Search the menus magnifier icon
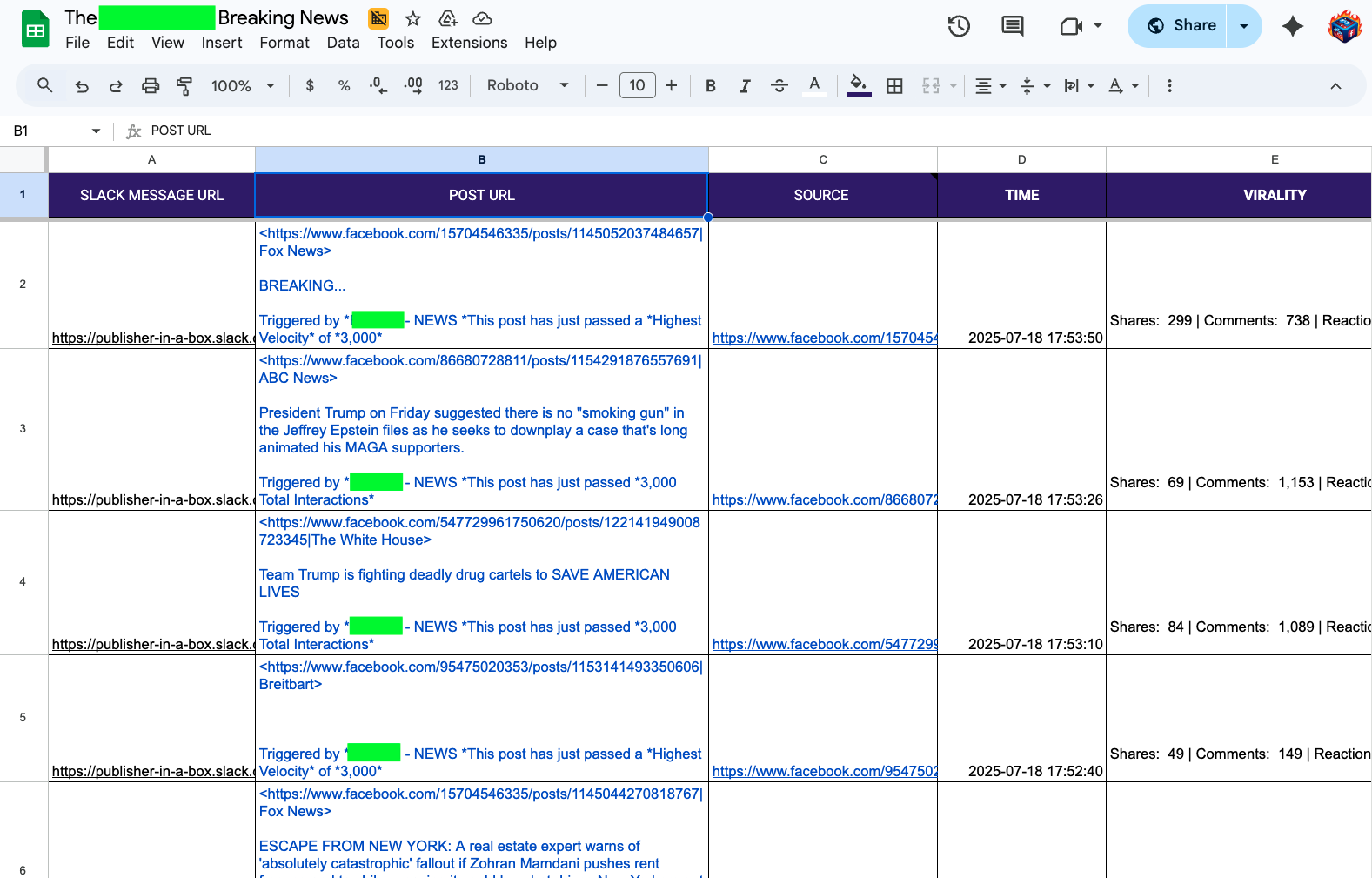This screenshot has height=878, width=1372. [44, 85]
